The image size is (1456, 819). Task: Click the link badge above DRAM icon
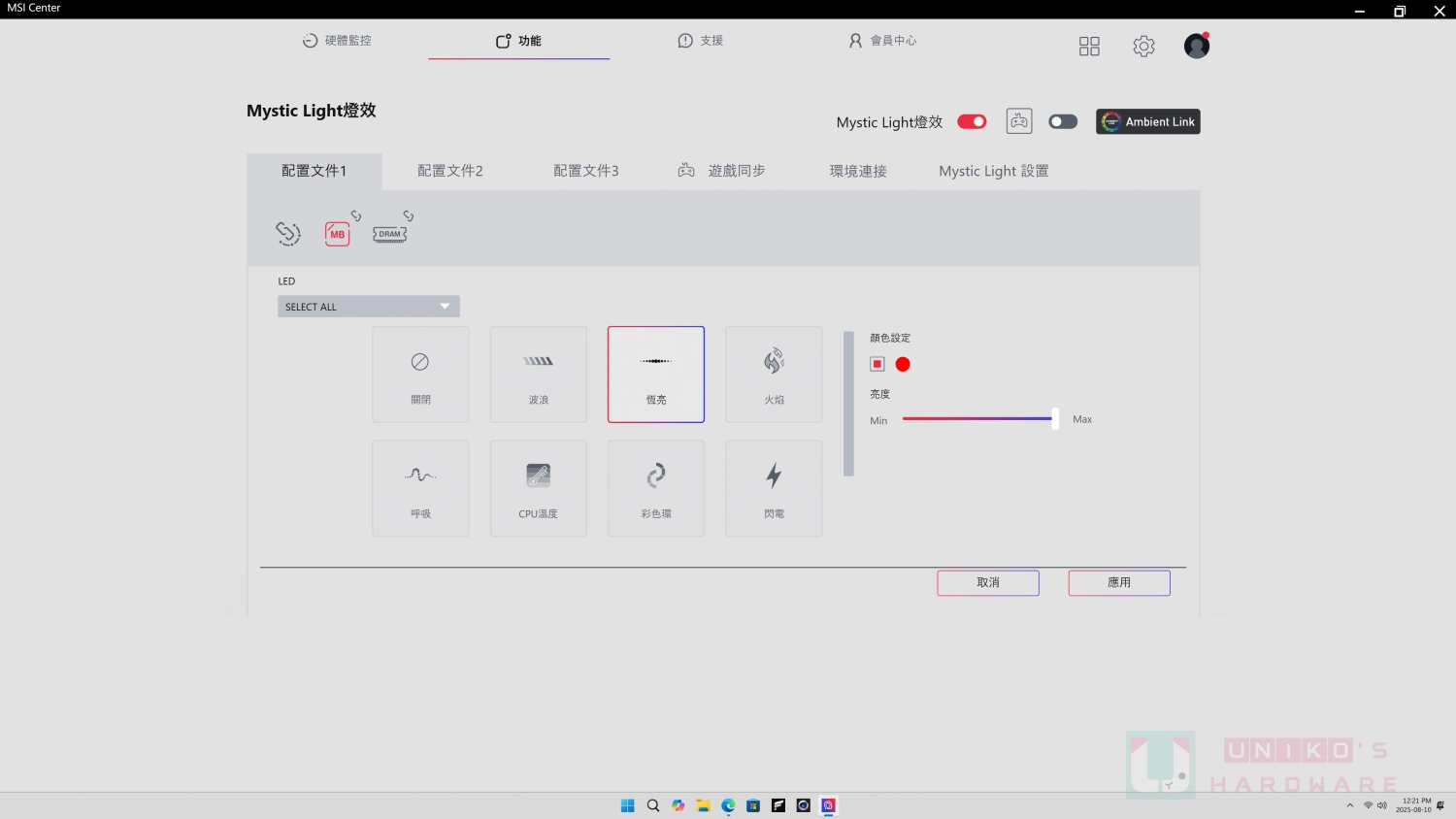tap(409, 216)
